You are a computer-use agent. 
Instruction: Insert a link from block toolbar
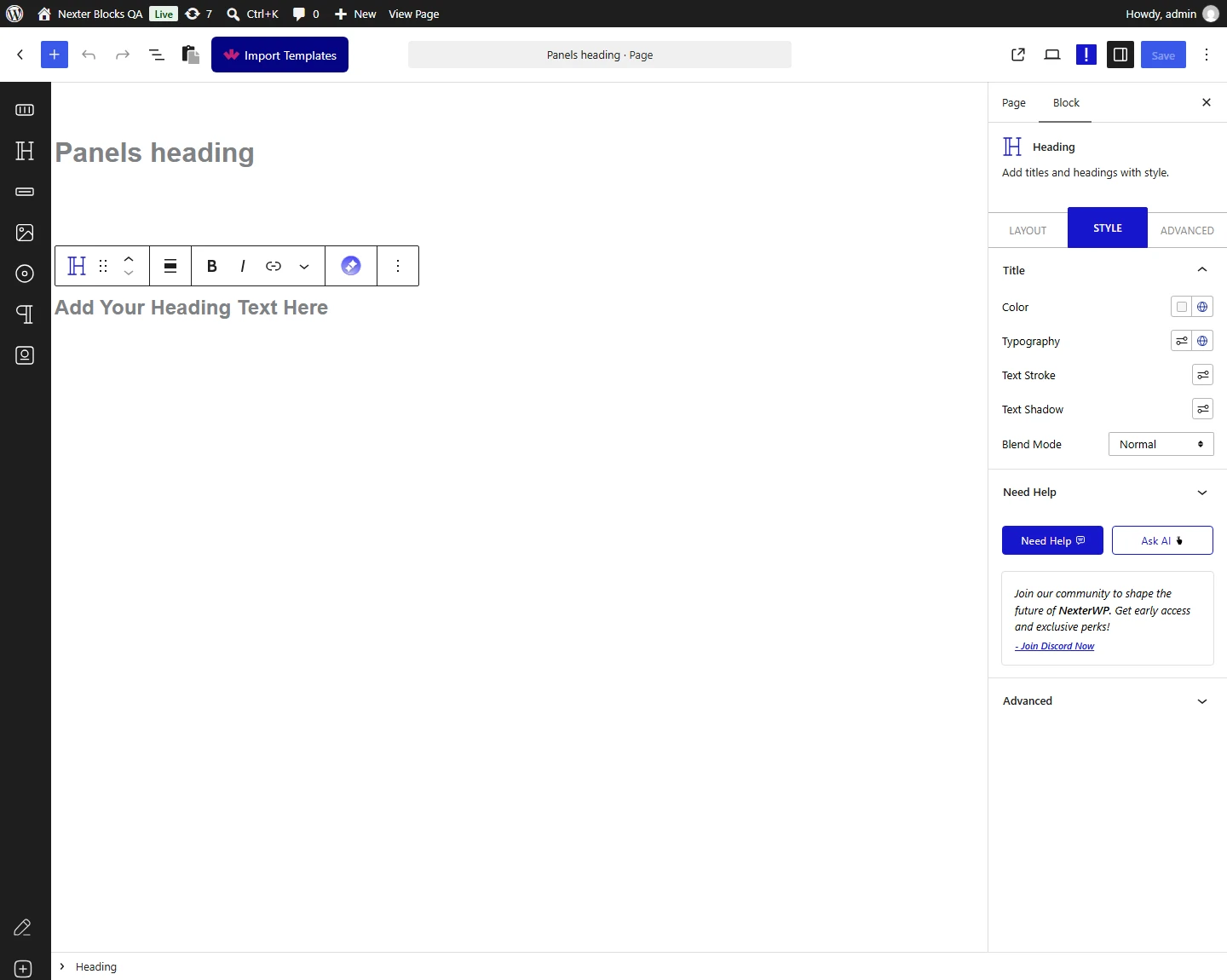[x=274, y=266]
